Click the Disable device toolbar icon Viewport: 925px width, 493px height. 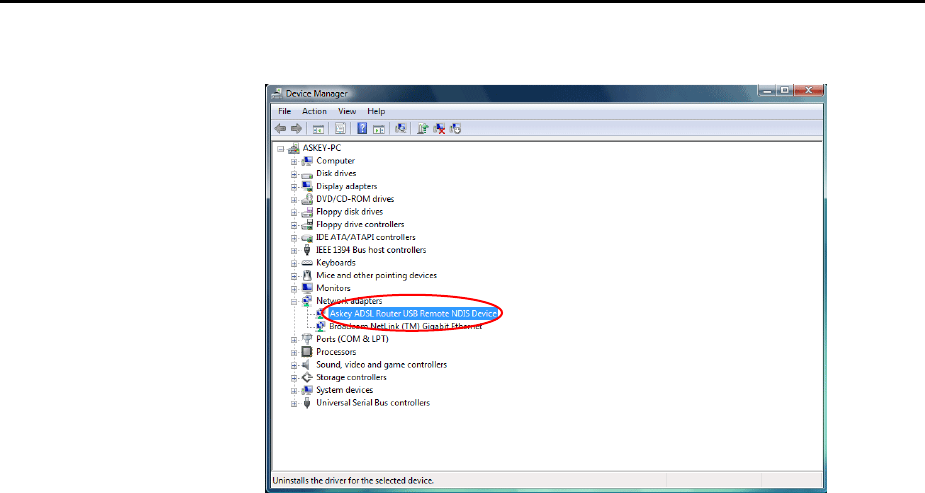point(455,129)
